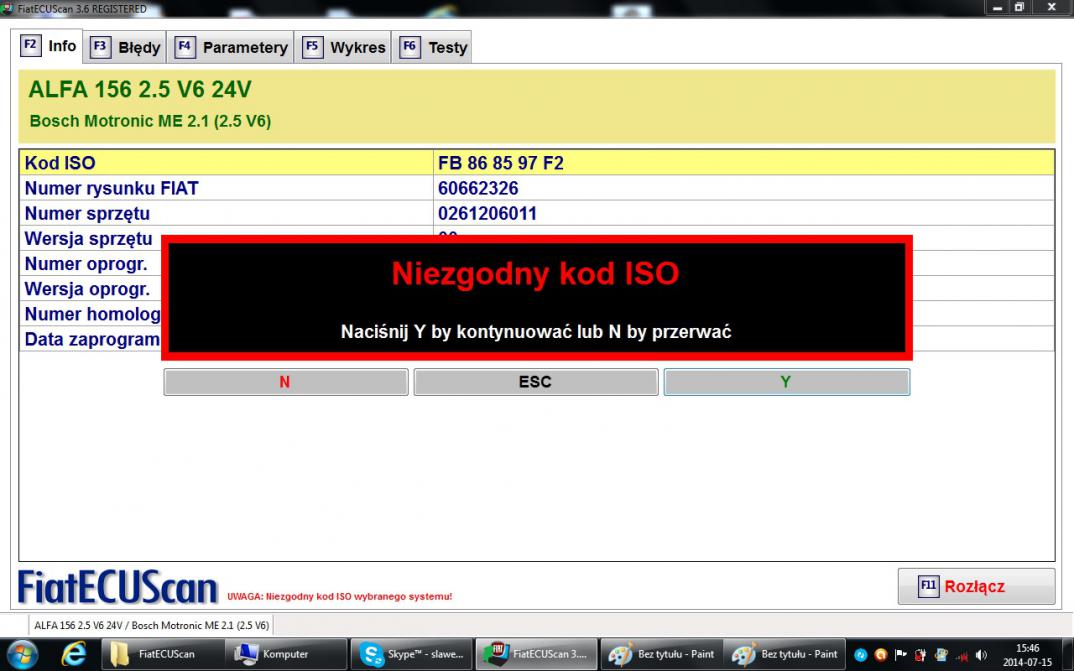The width and height of the screenshot is (1074, 671).
Task: Switch to the Skype taskbar window
Action: pos(412,654)
